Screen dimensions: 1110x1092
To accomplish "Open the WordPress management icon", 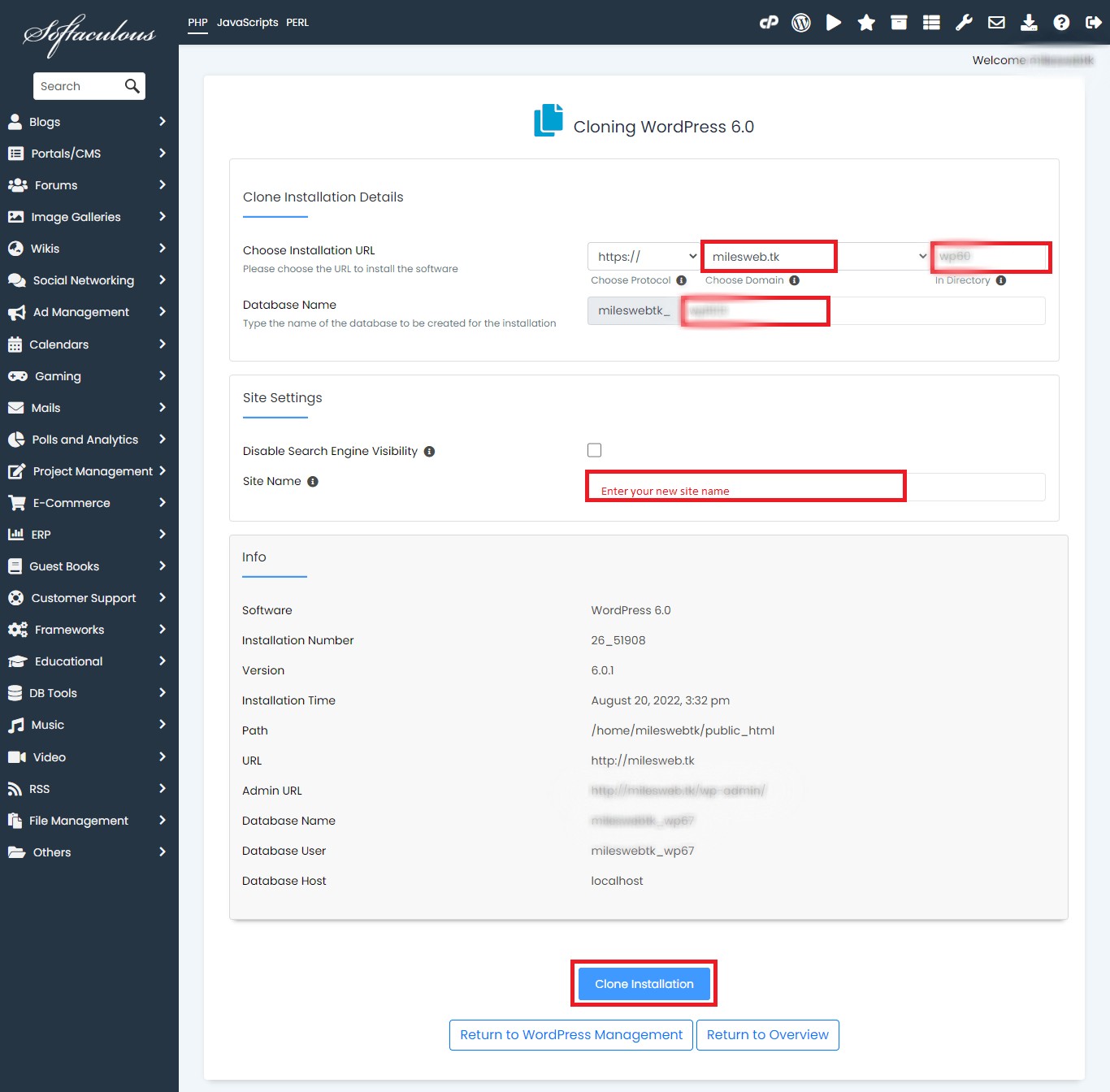I will tap(801, 23).
